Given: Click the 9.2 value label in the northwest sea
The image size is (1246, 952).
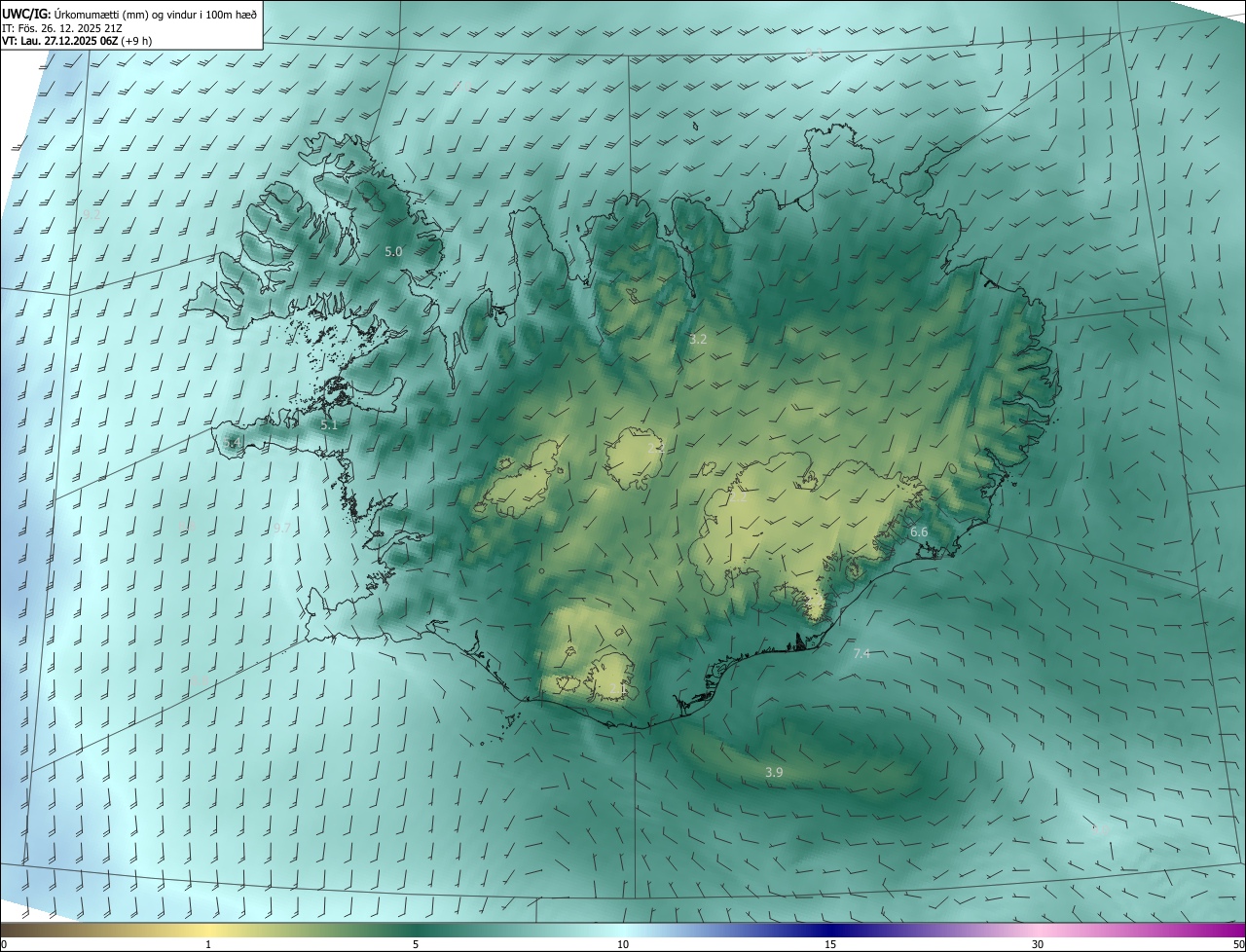Looking at the screenshot, I should click(92, 214).
